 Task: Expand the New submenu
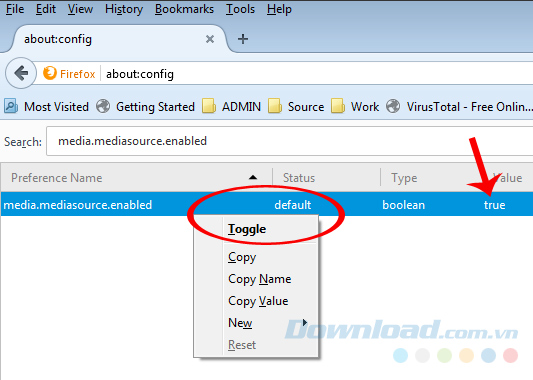(x=256, y=323)
